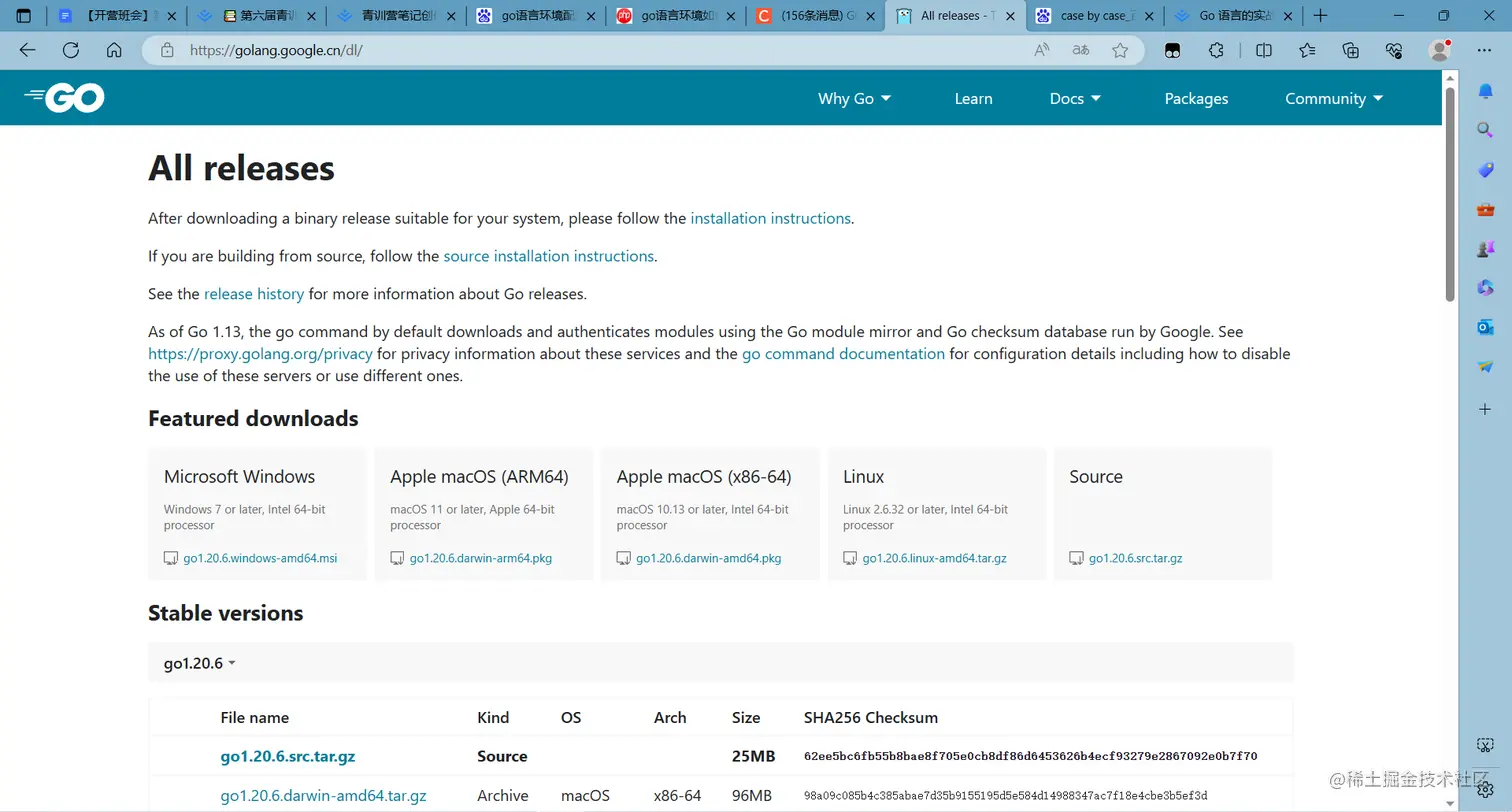
Task: Download go1.20.6.linux-amd64.tar.gz from featured downloads
Action: coord(935,558)
